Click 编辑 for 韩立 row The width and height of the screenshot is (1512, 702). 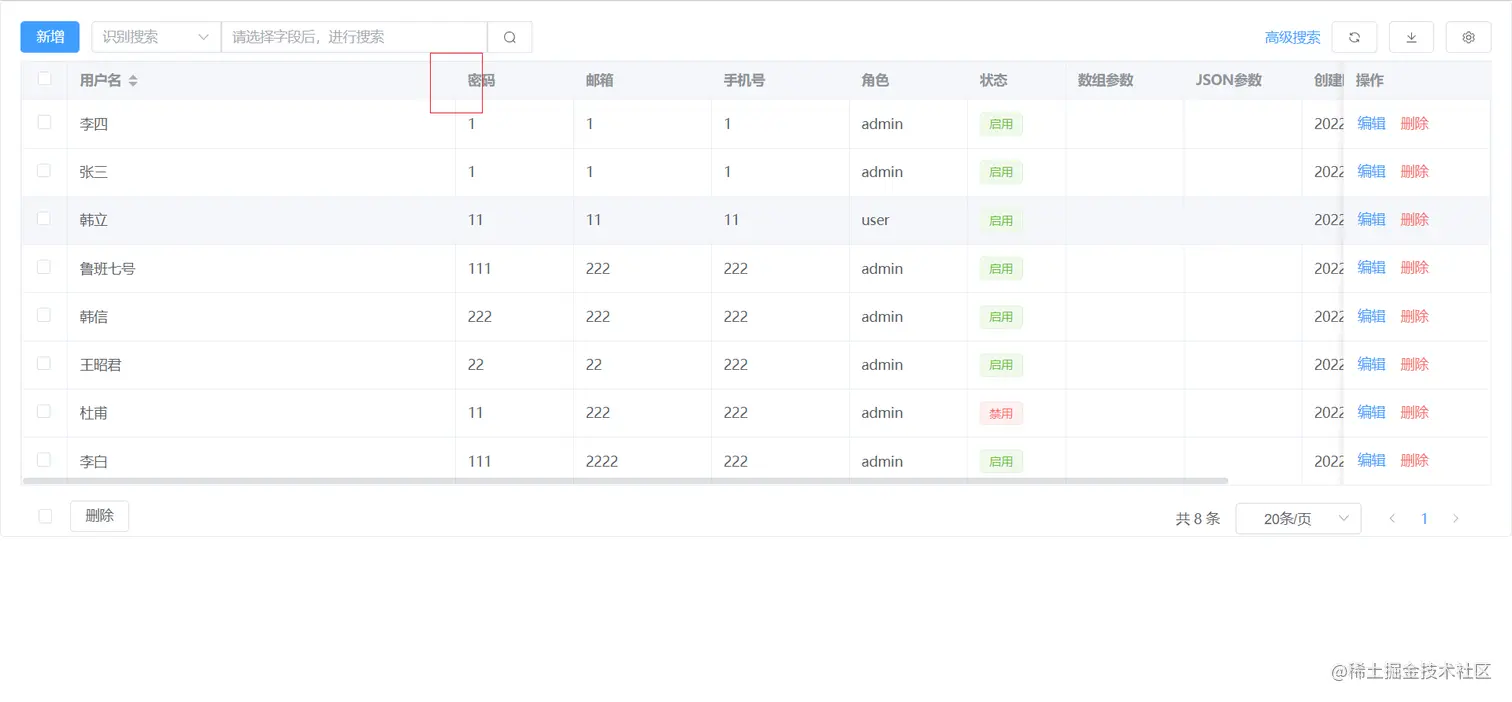coord(1371,219)
